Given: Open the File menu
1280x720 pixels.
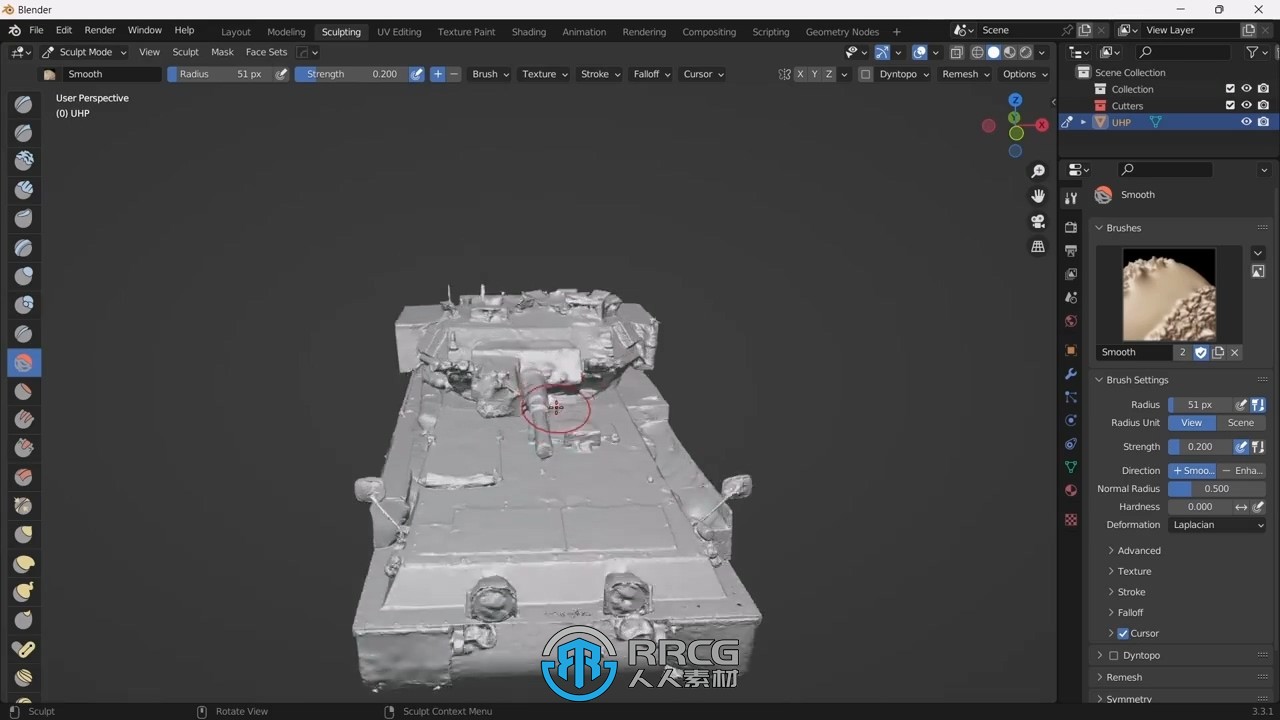Looking at the screenshot, I should pyautogui.click(x=36, y=31).
